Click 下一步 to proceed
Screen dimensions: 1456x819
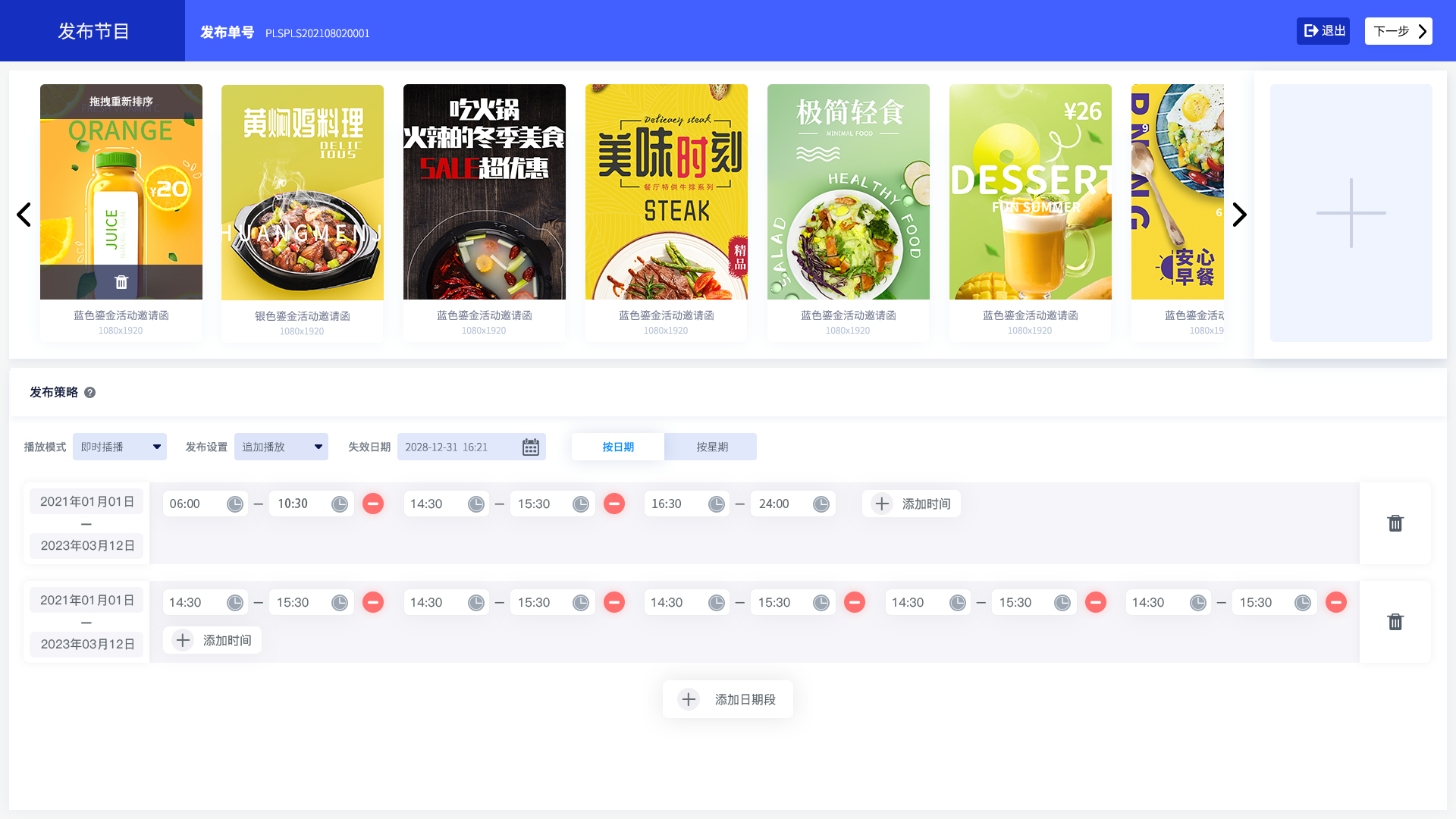click(1398, 31)
